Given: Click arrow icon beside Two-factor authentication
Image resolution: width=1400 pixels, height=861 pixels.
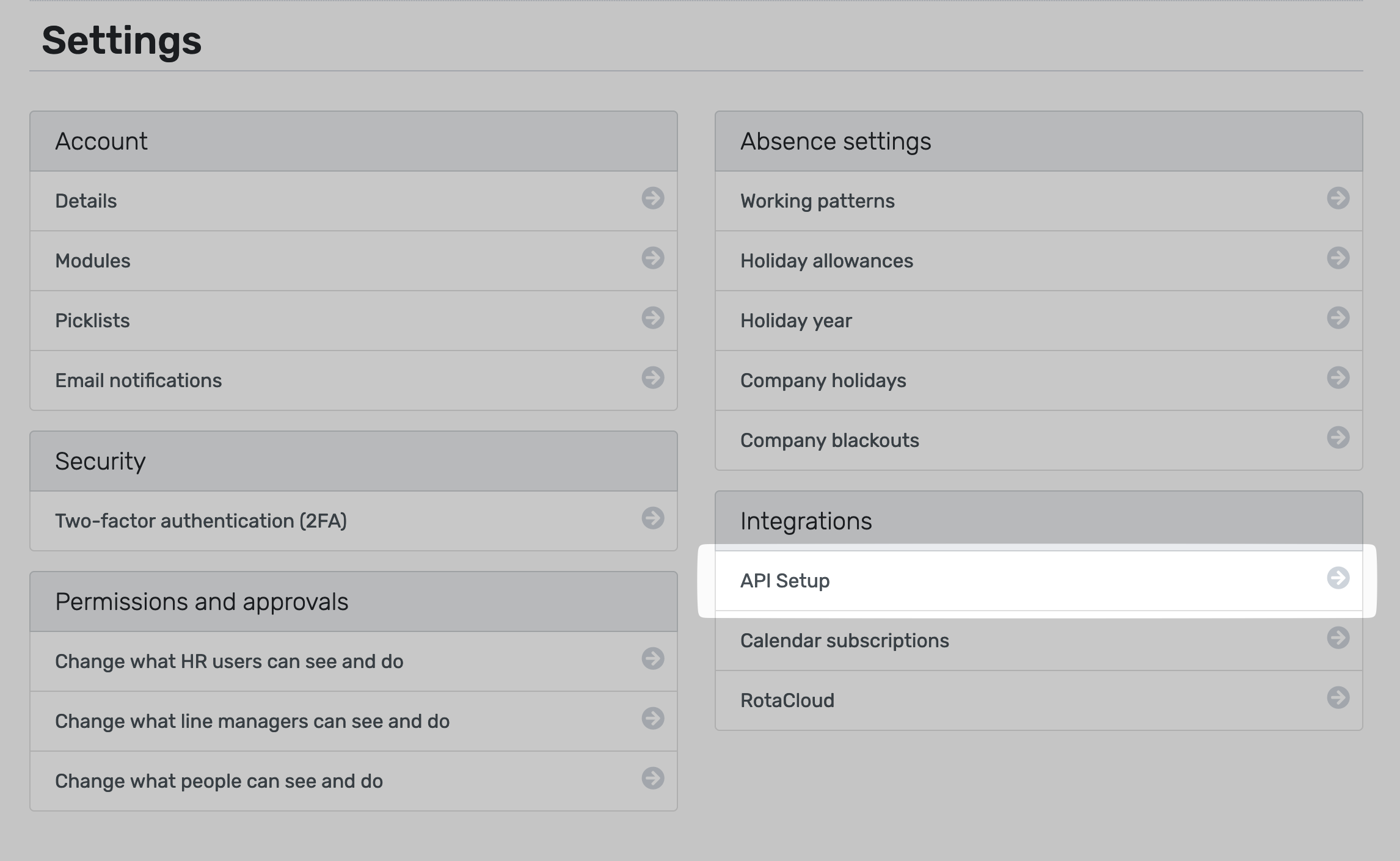Looking at the screenshot, I should point(652,518).
